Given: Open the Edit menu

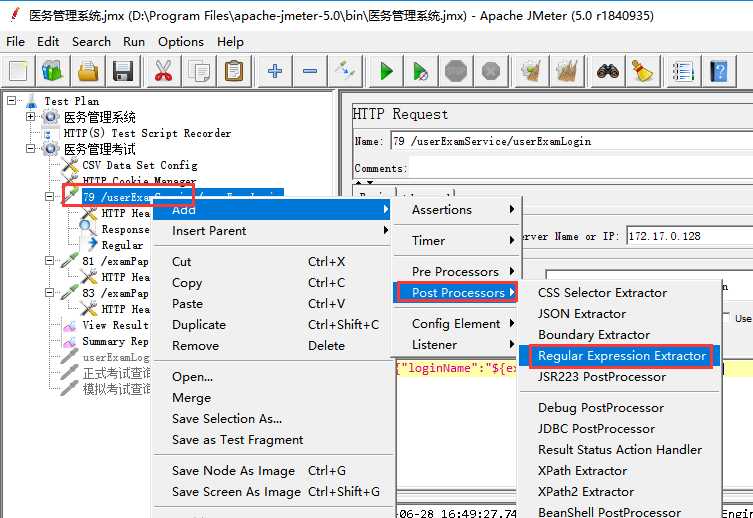Looking at the screenshot, I should (48, 42).
